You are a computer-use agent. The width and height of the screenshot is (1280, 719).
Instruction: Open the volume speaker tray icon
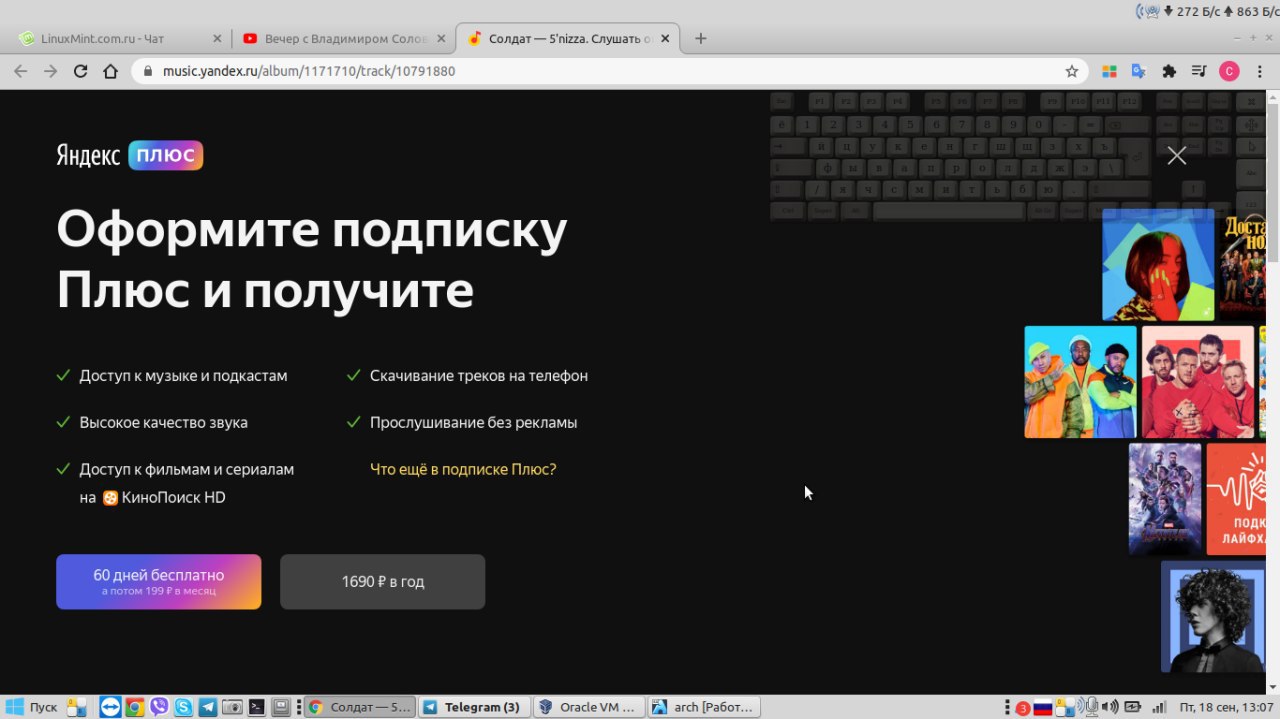[1111, 707]
